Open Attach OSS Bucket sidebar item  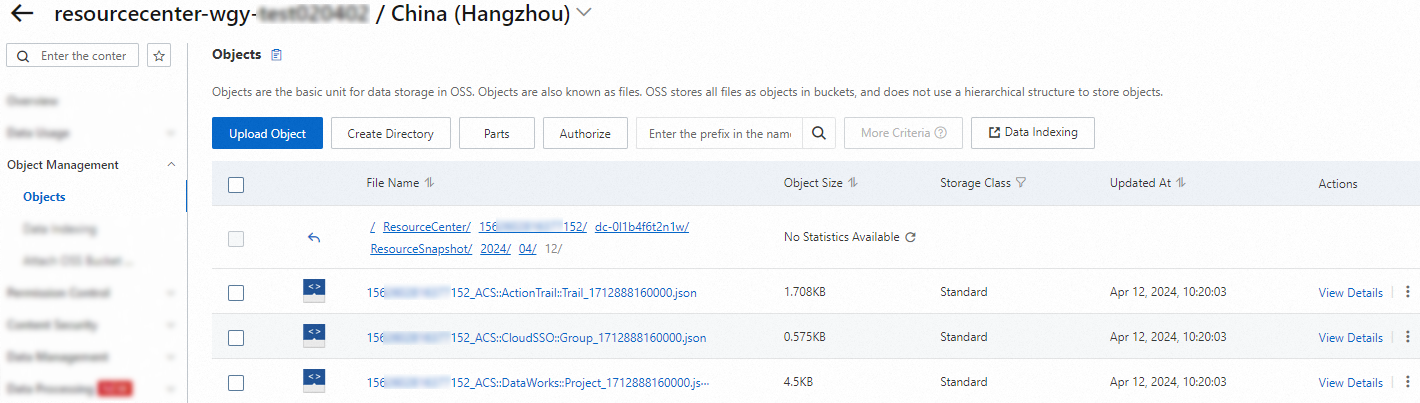coord(78,261)
